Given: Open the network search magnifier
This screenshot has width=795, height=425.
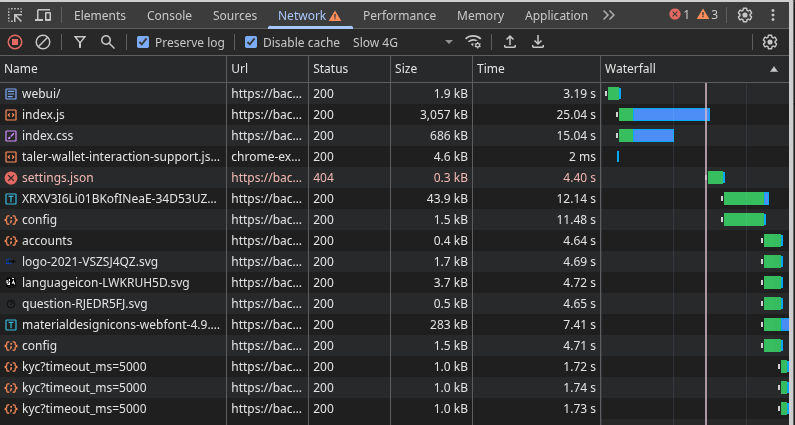Looking at the screenshot, I should (108, 42).
